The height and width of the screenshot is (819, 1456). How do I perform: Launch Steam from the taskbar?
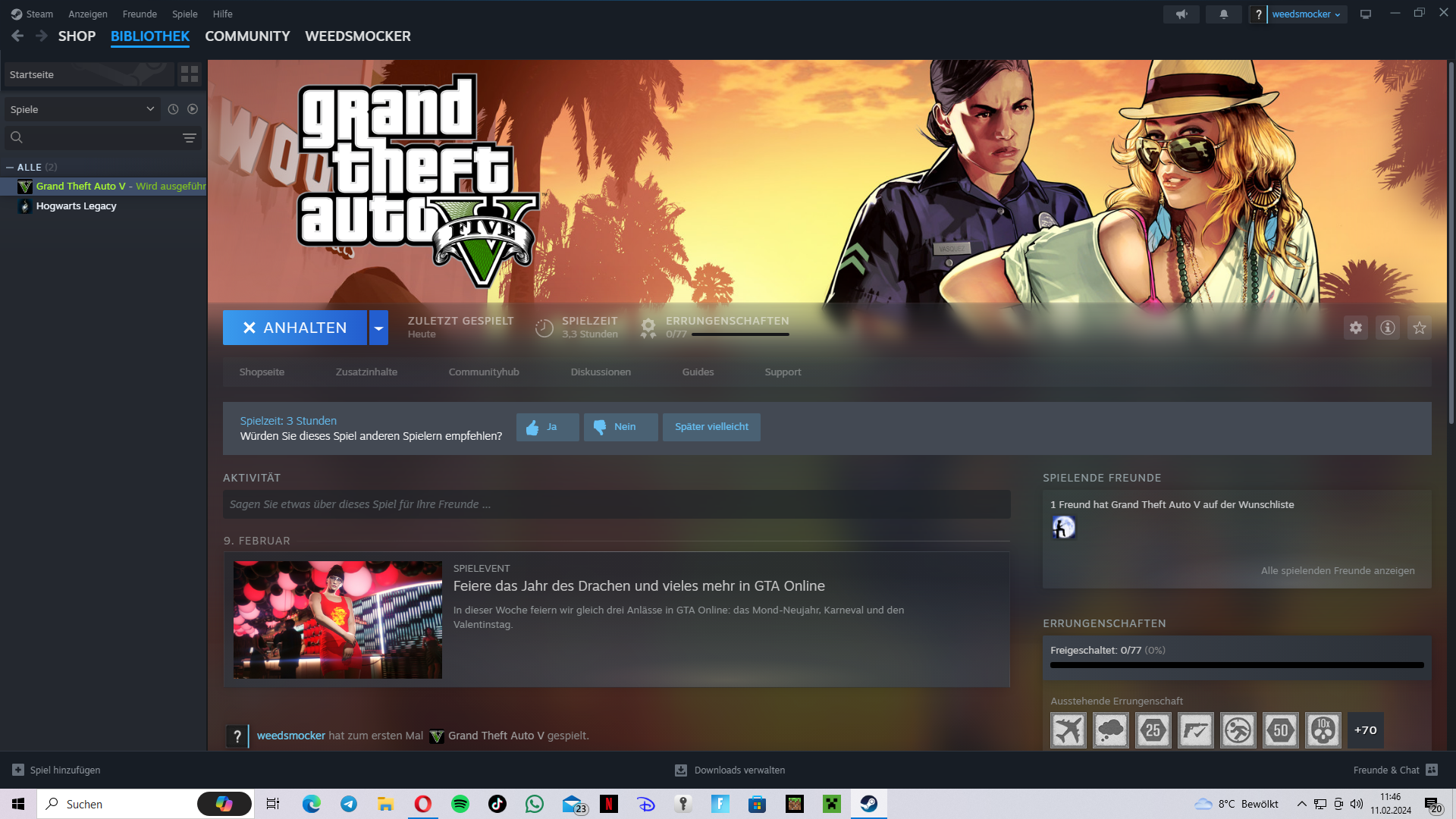click(x=869, y=804)
